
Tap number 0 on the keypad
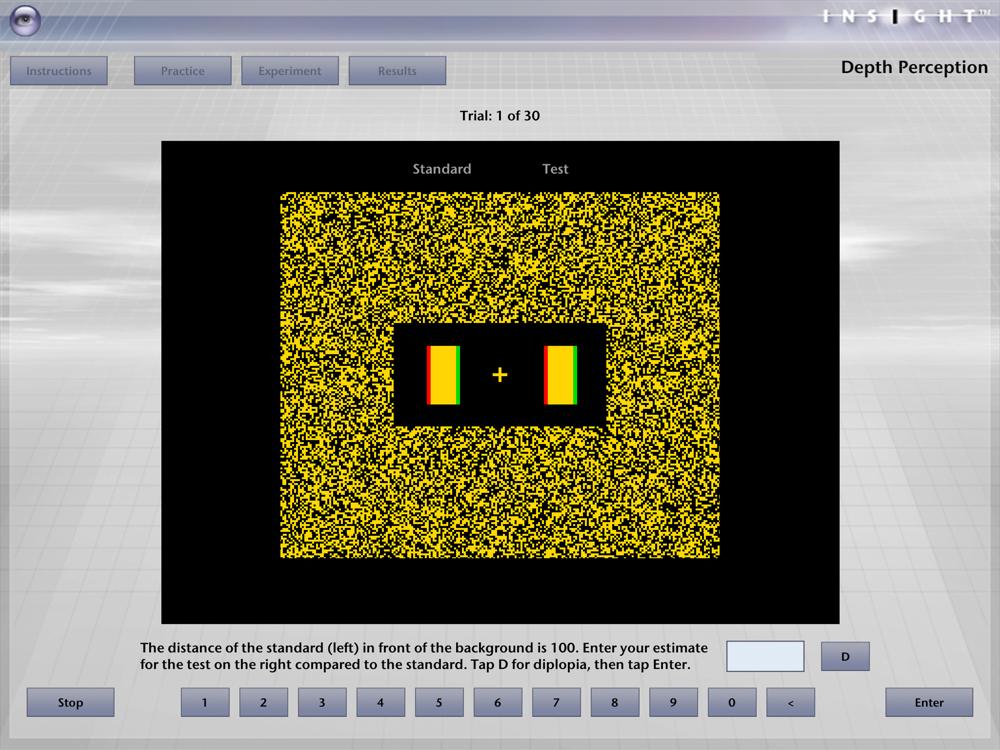[x=732, y=702]
